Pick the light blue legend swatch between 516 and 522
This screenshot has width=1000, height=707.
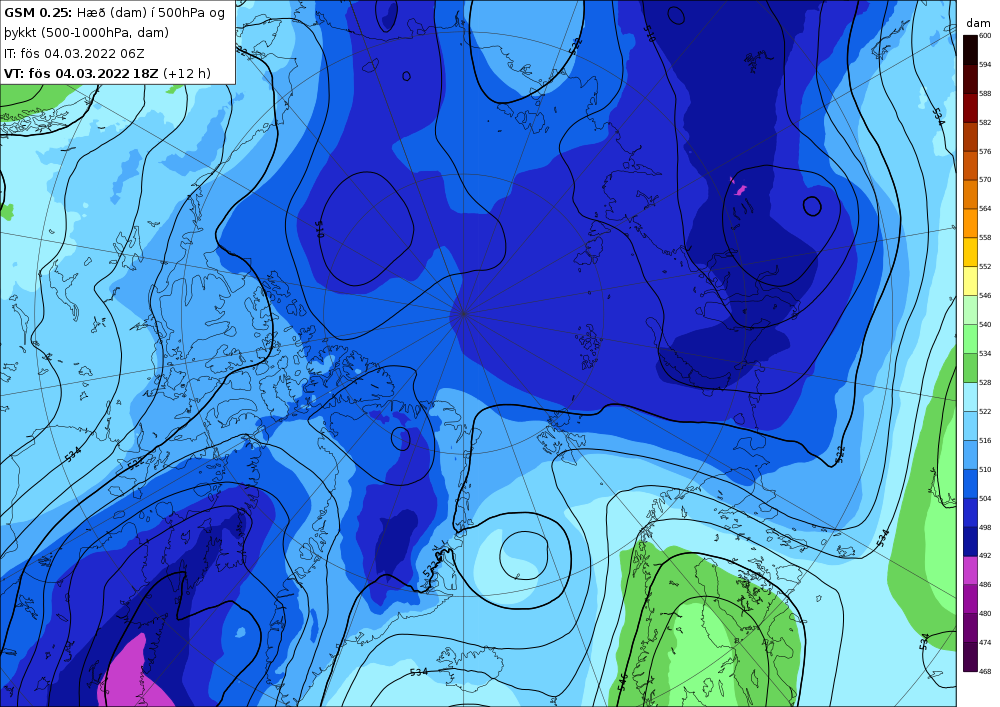coord(970,426)
